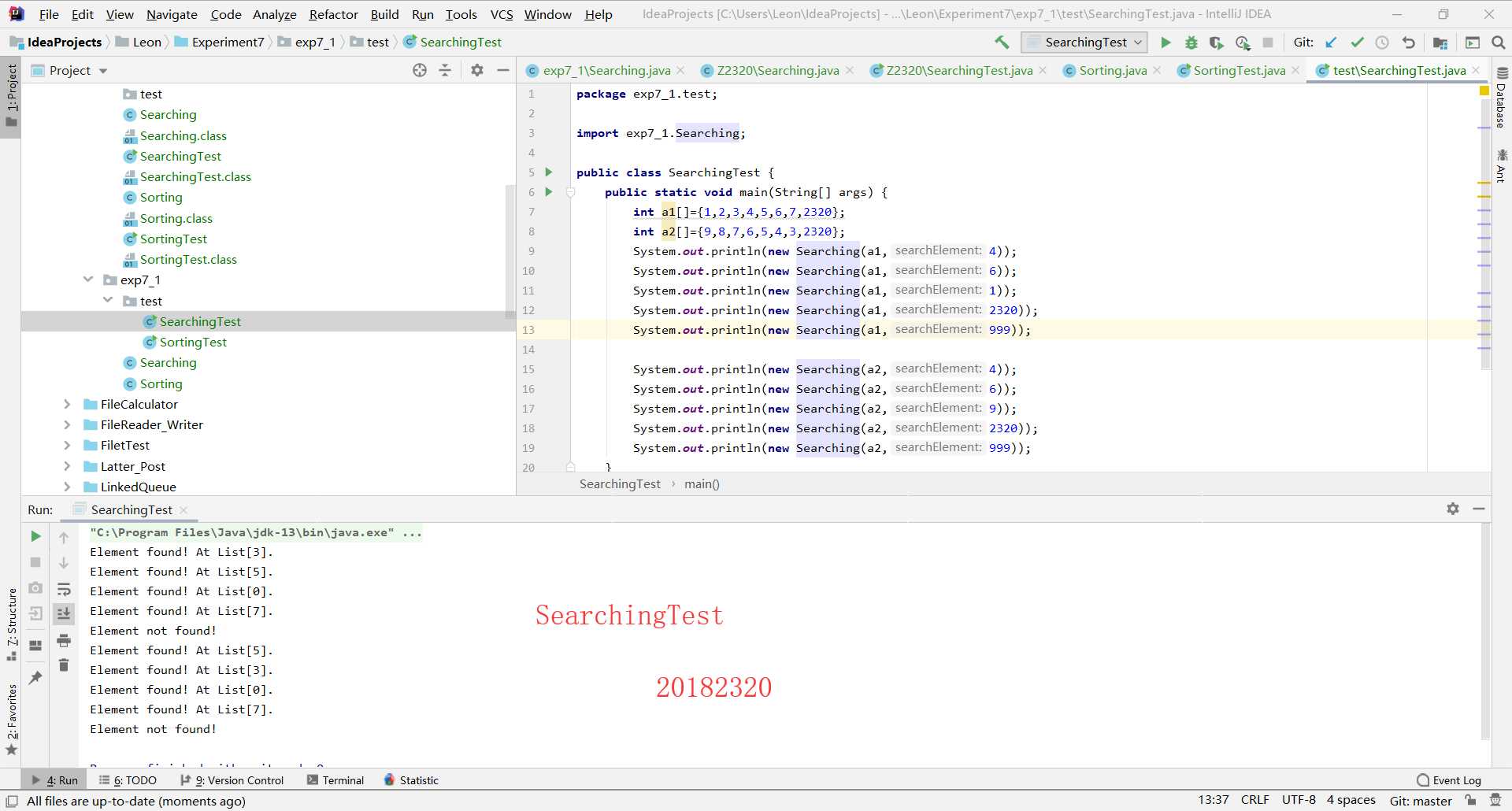The image size is (1512, 811).
Task: Open the Refactor menu
Action: 333,14
